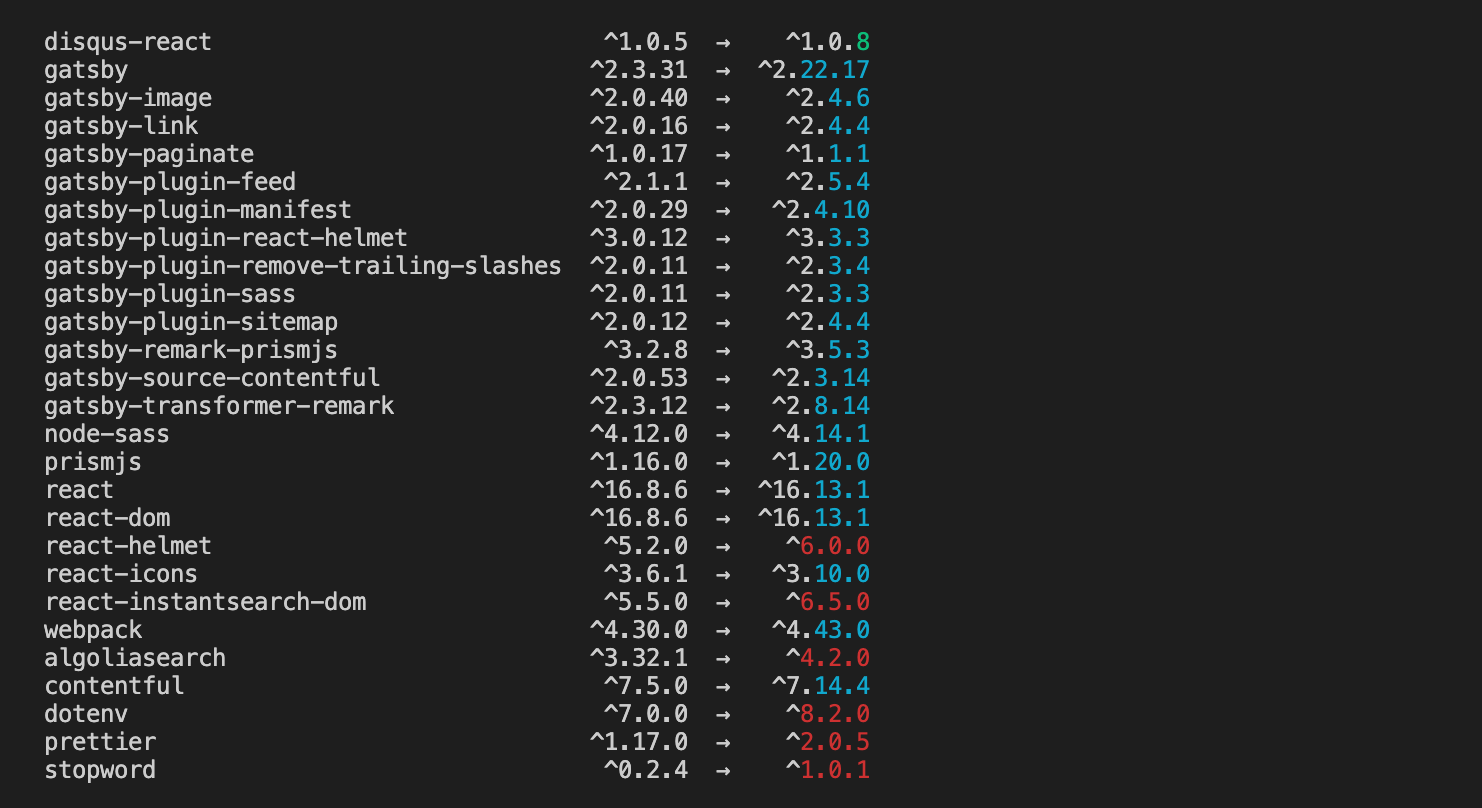1482x808 pixels.
Task: Select the new version ^1.0.8 for disqus-react
Action: pyautogui.click(x=828, y=42)
